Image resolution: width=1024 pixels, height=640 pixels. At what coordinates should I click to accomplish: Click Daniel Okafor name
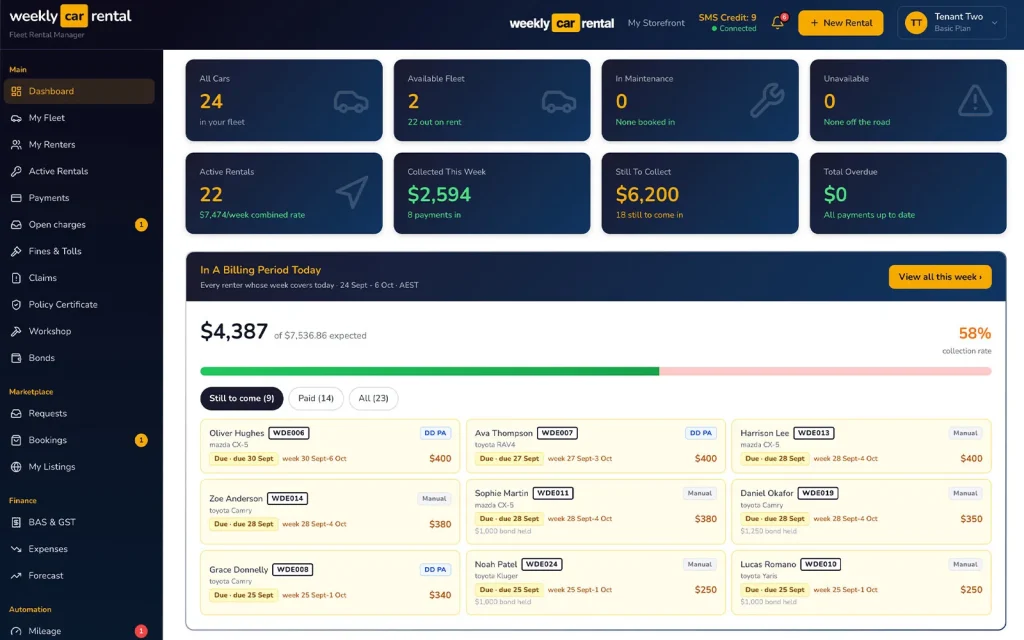tap(767, 493)
